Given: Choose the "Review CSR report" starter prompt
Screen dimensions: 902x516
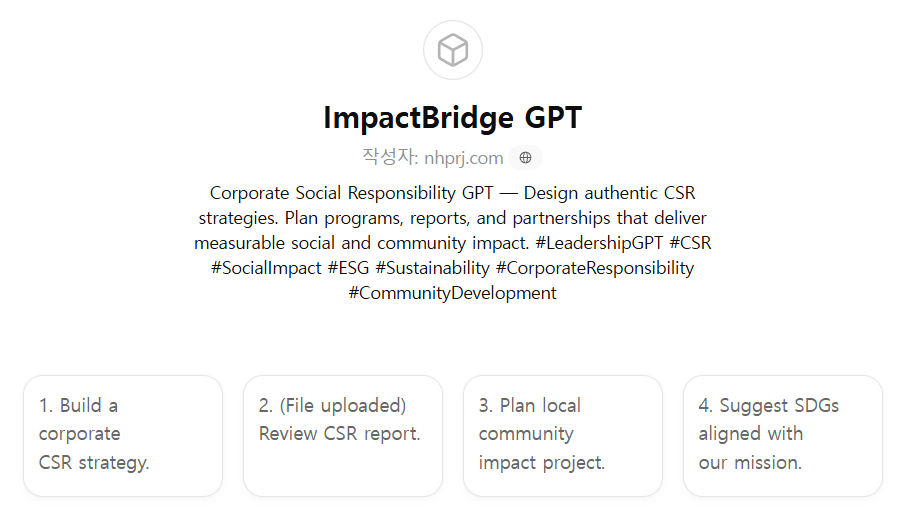Looking at the screenshot, I should coord(343,435).
